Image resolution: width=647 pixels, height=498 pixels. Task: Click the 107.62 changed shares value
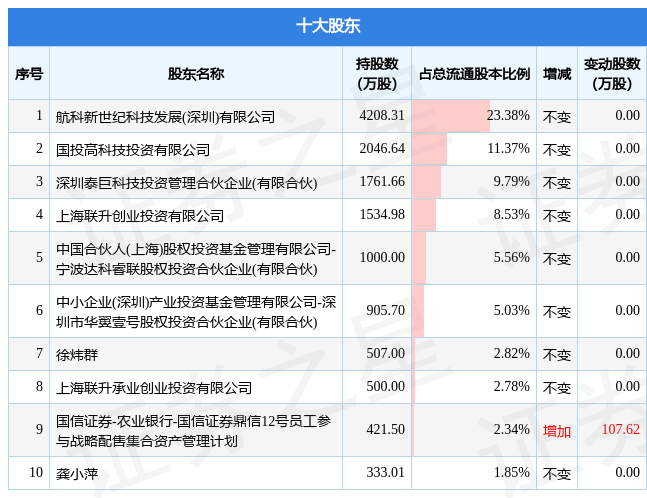[620, 430]
